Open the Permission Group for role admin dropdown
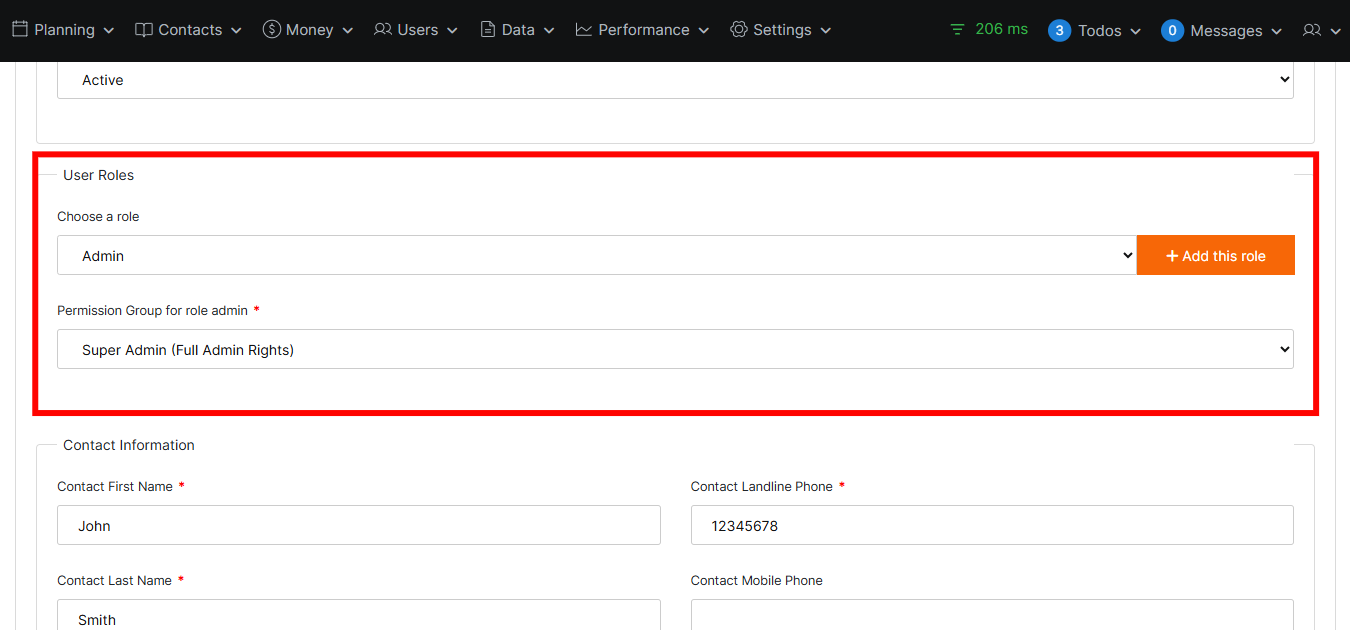The image size is (1350, 630). click(675, 350)
